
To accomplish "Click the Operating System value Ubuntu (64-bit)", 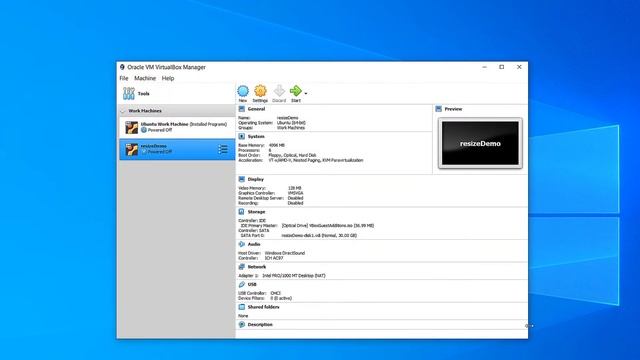I will (291, 123).
